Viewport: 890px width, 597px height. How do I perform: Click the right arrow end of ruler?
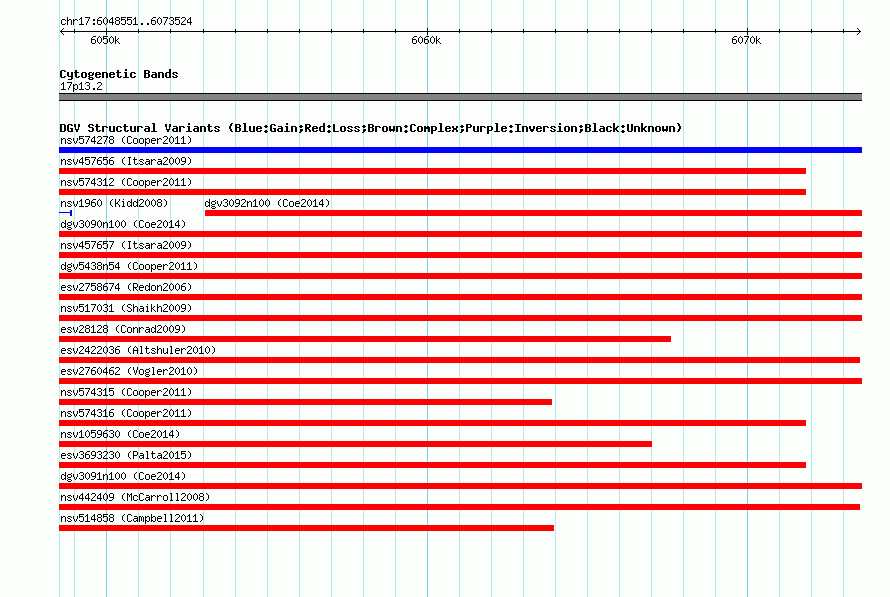point(859,32)
